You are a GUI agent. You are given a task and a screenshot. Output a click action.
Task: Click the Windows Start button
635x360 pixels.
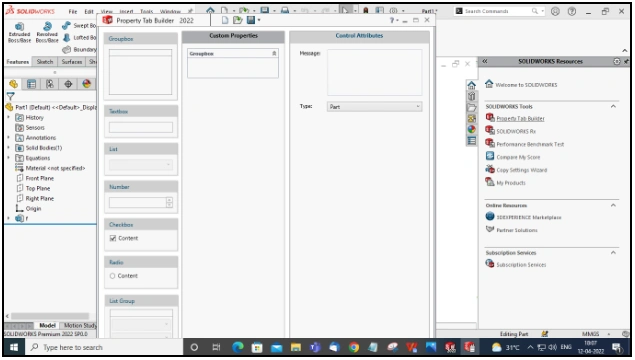[x=14, y=347]
